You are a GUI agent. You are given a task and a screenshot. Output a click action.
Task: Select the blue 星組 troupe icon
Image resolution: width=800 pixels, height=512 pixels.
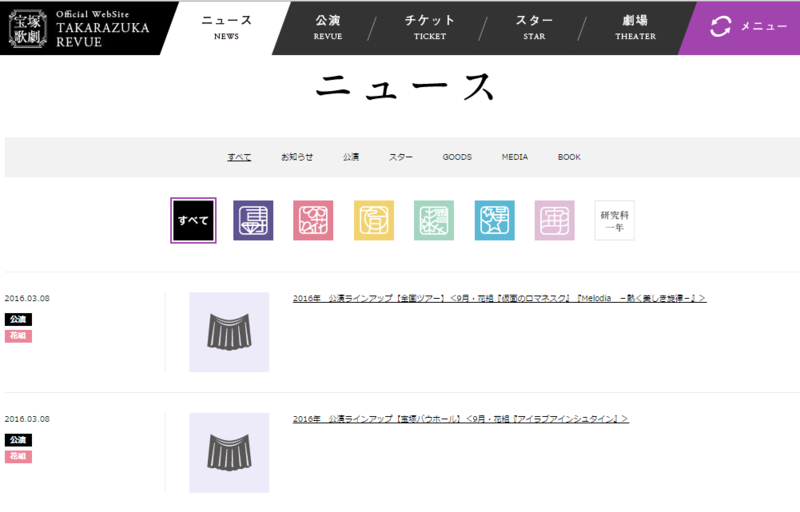point(494,220)
